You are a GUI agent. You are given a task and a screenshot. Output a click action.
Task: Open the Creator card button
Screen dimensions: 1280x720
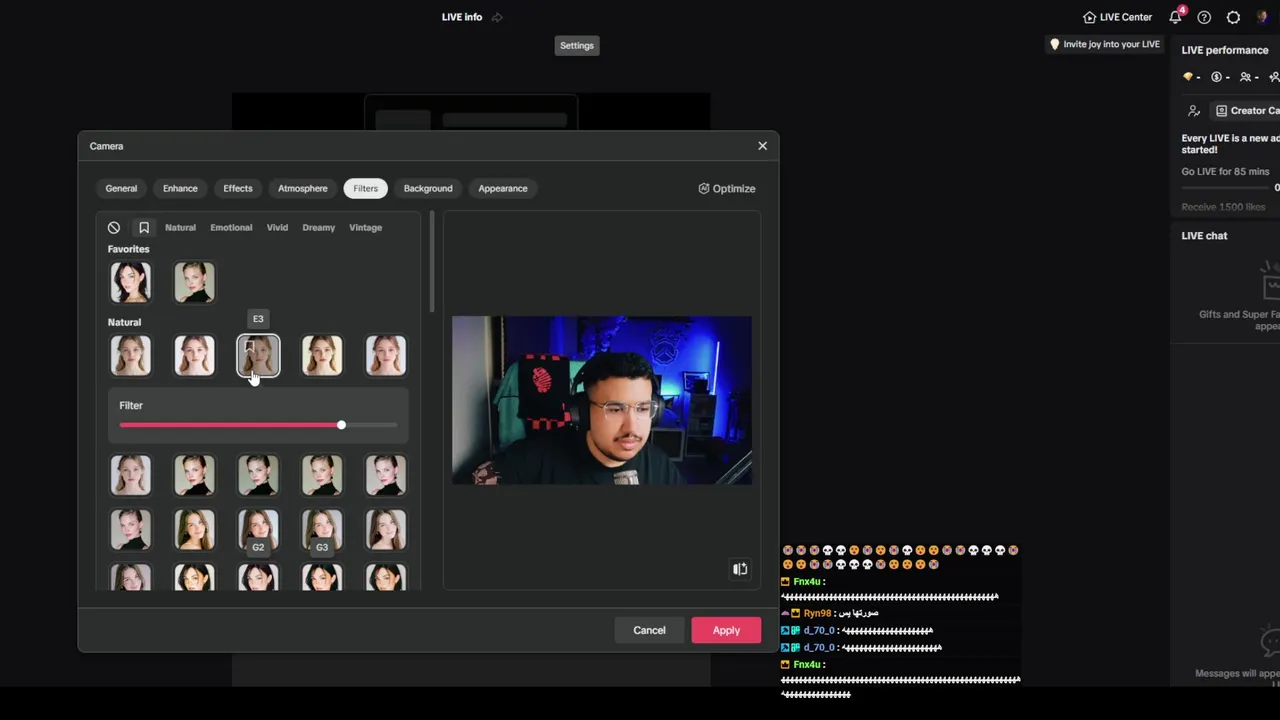1246,111
